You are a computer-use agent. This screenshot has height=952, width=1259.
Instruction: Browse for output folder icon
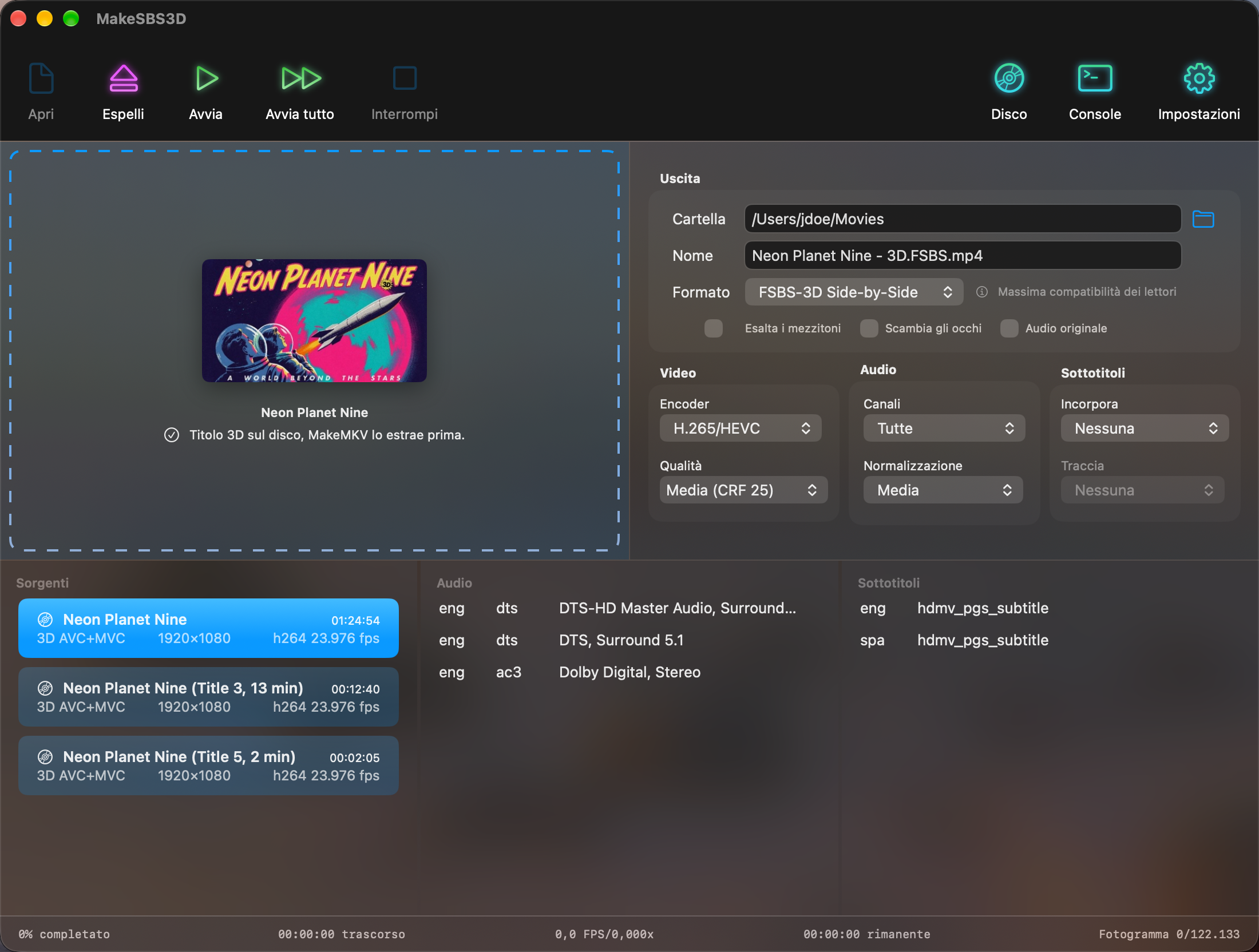point(1203,219)
